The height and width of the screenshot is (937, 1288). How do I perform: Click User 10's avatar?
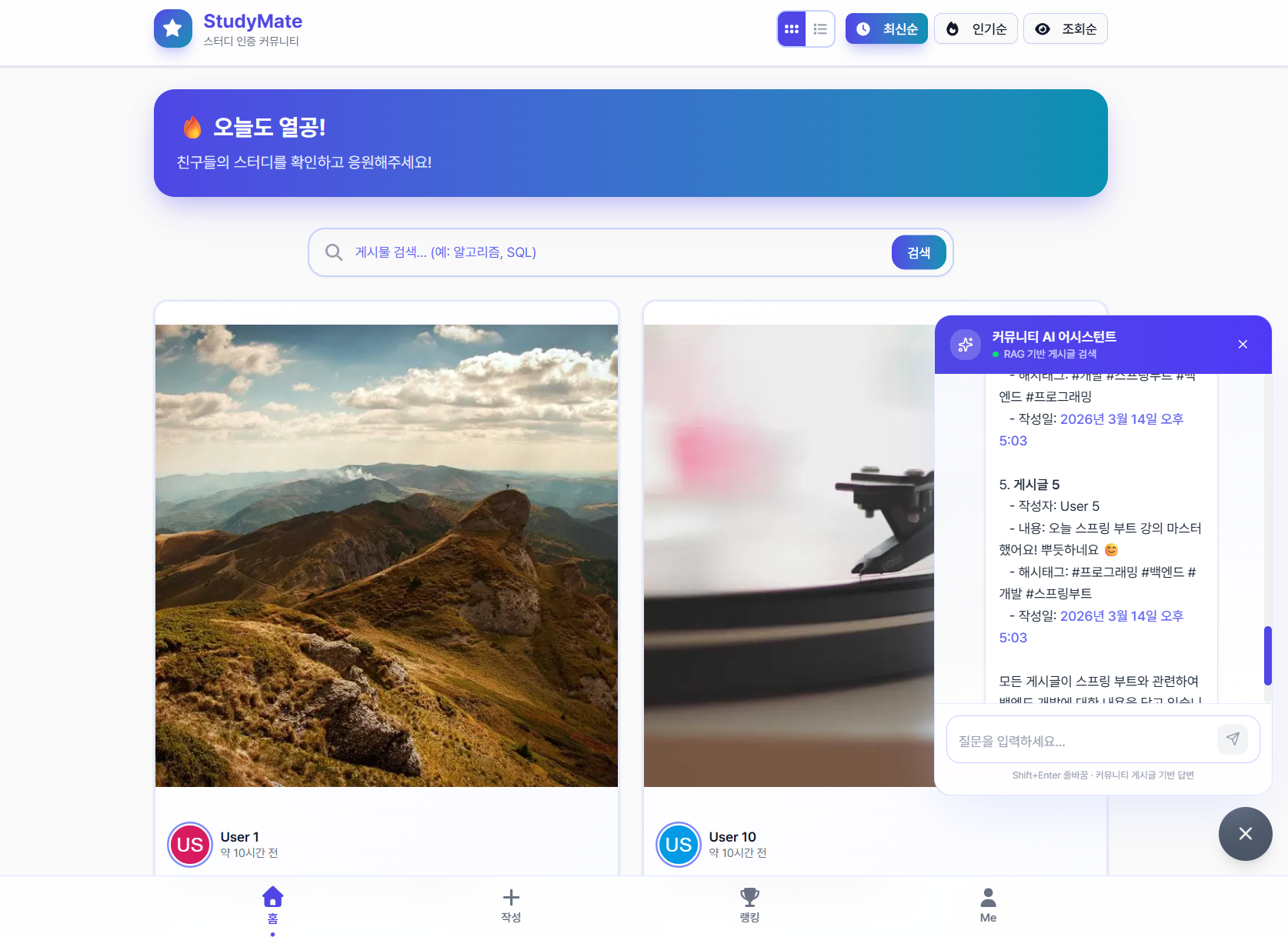tap(679, 845)
